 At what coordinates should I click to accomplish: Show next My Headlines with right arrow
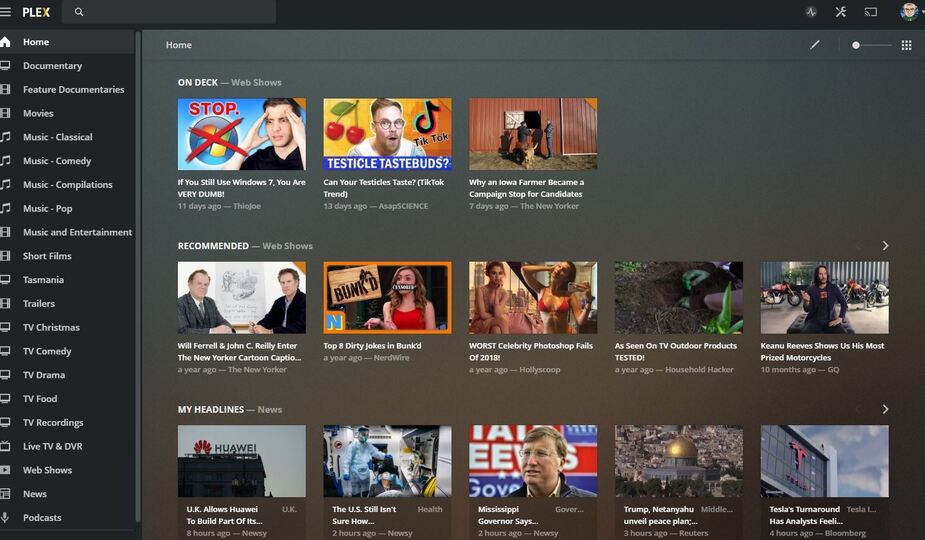pyautogui.click(x=885, y=409)
